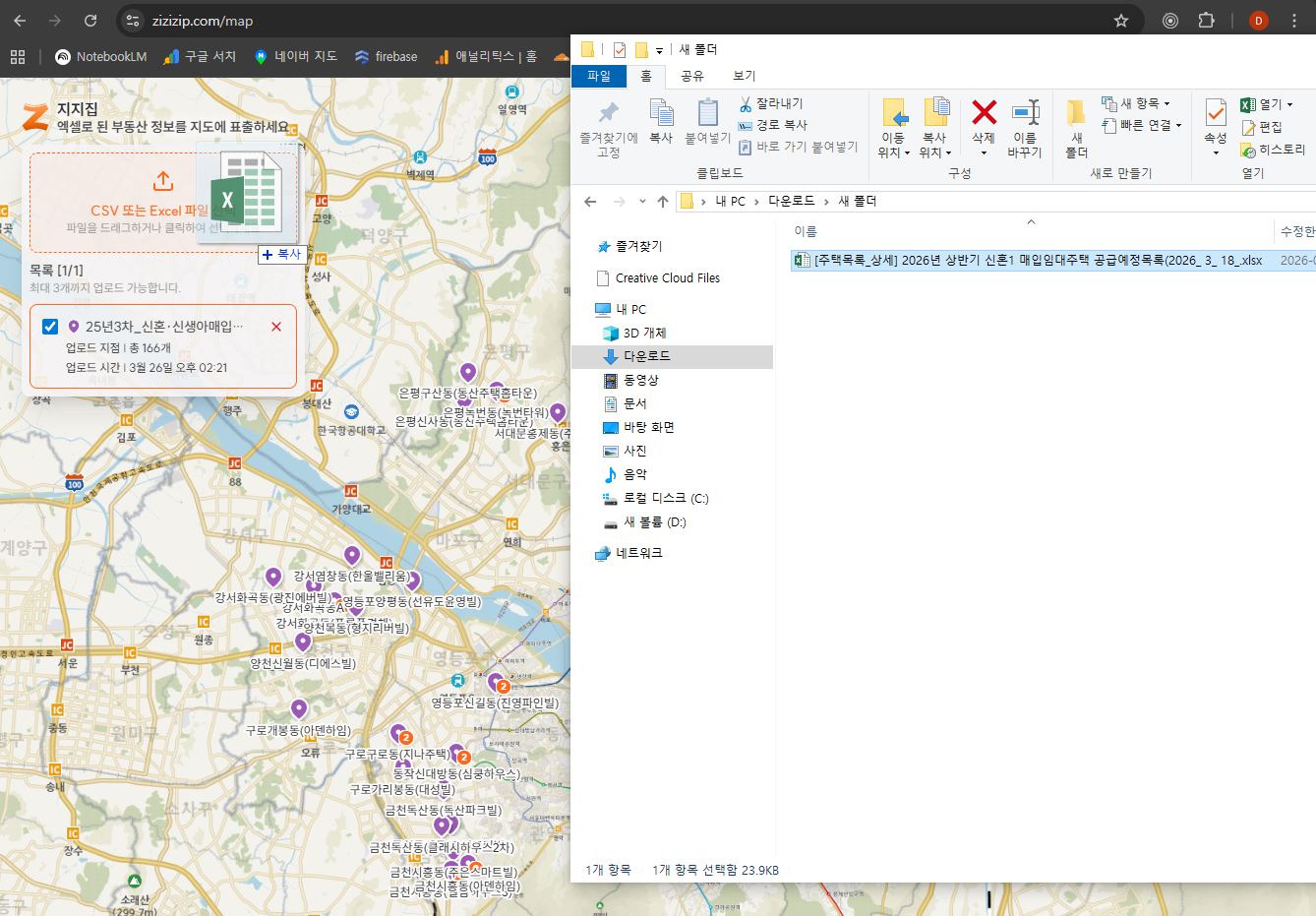This screenshot has height=916, width=1316.
Task: Switch to the Share (공유) ribbon tab
Action: tap(692, 76)
